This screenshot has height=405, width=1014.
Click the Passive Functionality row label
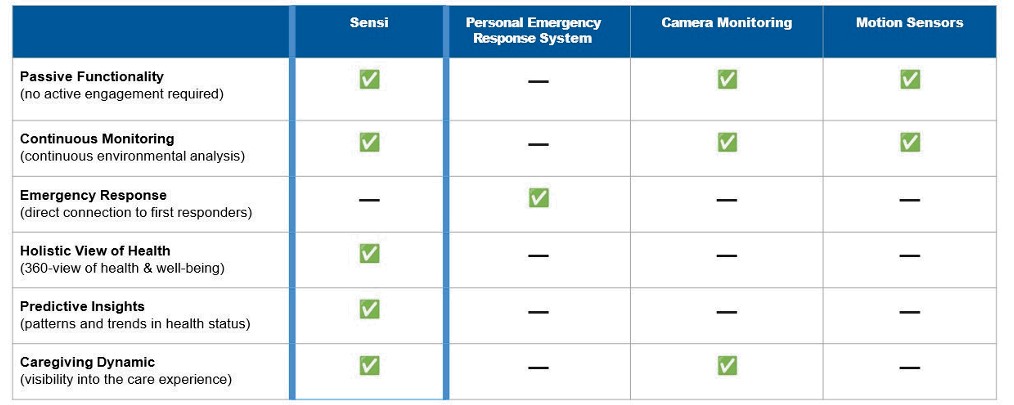point(92,77)
